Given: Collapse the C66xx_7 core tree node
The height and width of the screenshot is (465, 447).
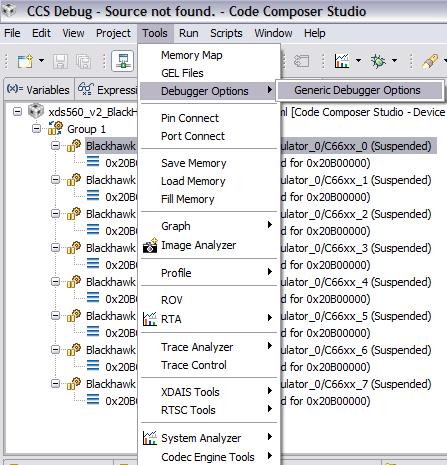Looking at the screenshot, I should point(56,383).
